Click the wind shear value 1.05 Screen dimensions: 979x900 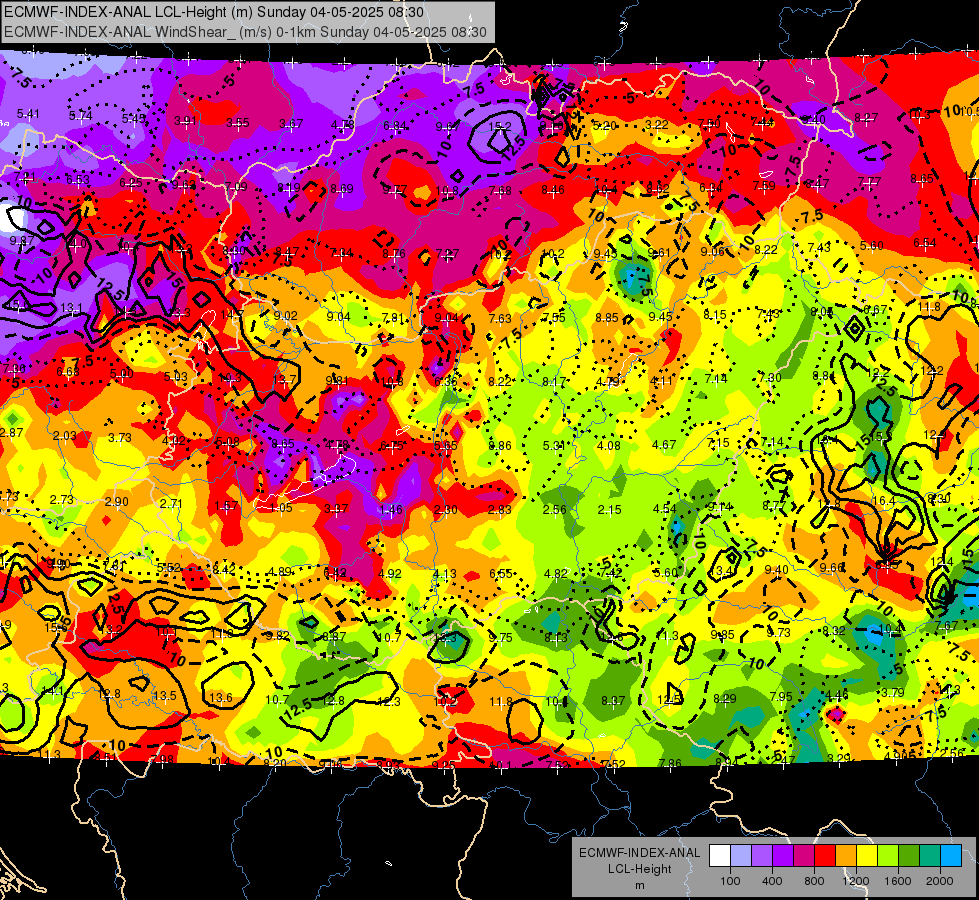pyautogui.click(x=281, y=507)
